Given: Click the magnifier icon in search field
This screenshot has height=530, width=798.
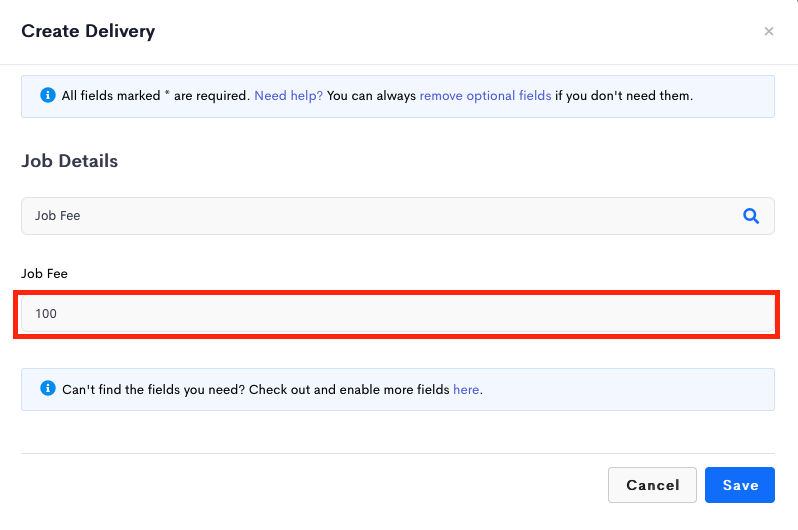Looking at the screenshot, I should (751, 216).
